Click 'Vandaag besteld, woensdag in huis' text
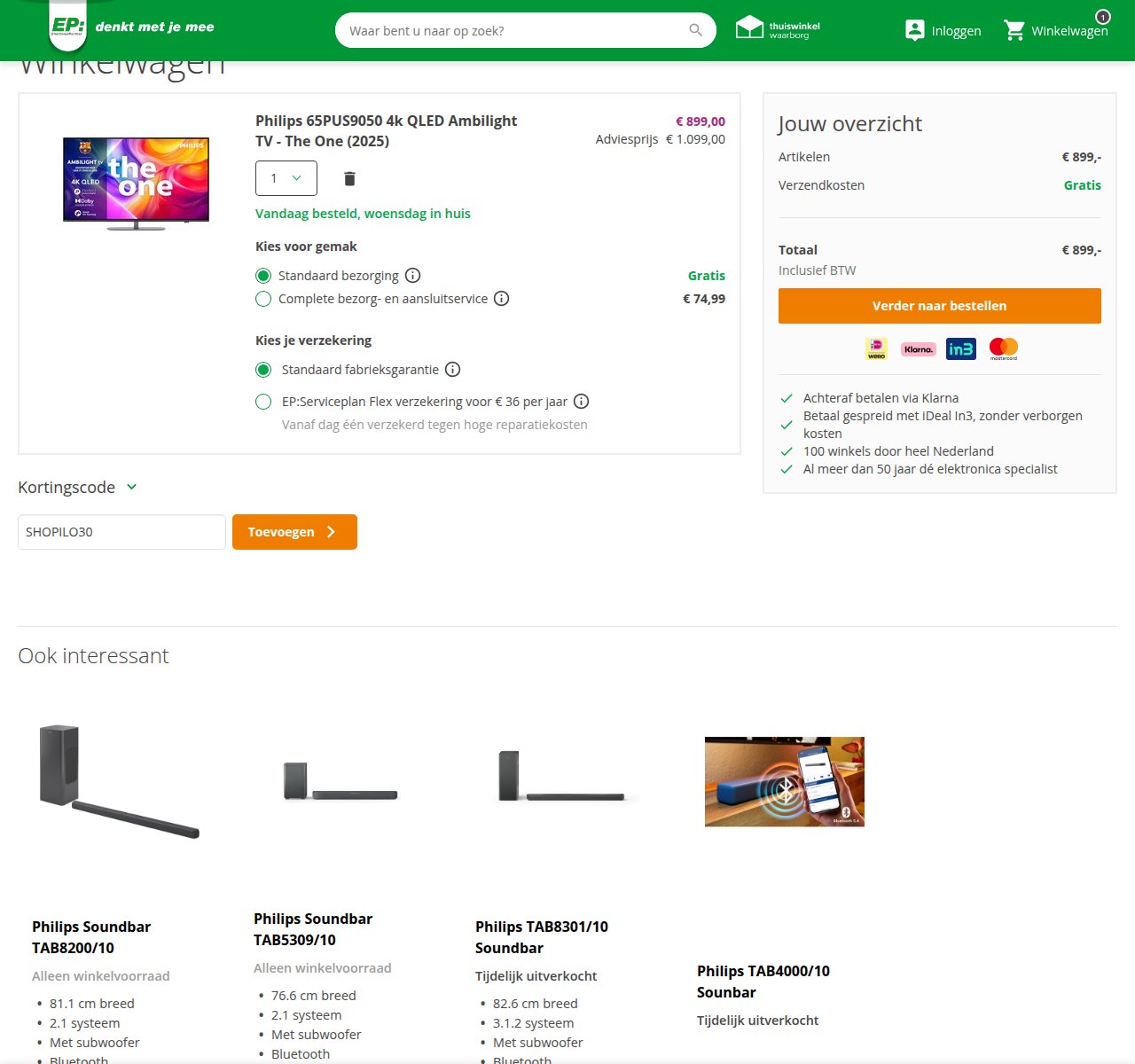Viewport: 1135px width, 1064px height. pyautogui.click(x=363, y=214)
